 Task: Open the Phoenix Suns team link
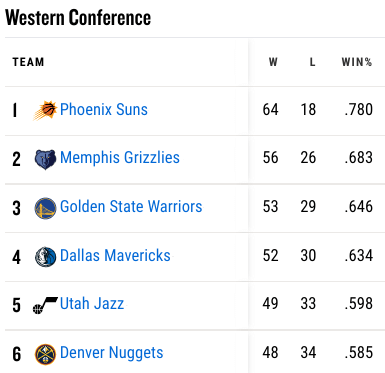click(104, 109)
